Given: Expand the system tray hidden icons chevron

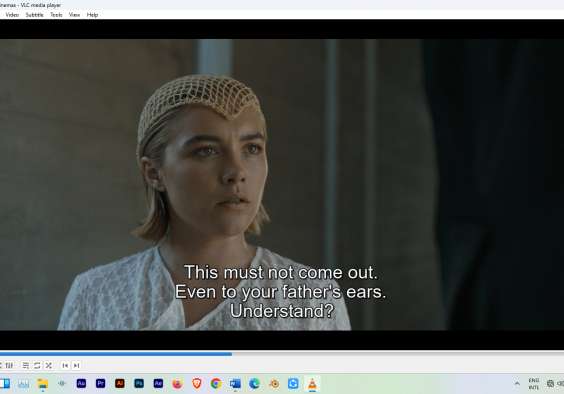Looking at the screenshot, I should tap(517, 384).
